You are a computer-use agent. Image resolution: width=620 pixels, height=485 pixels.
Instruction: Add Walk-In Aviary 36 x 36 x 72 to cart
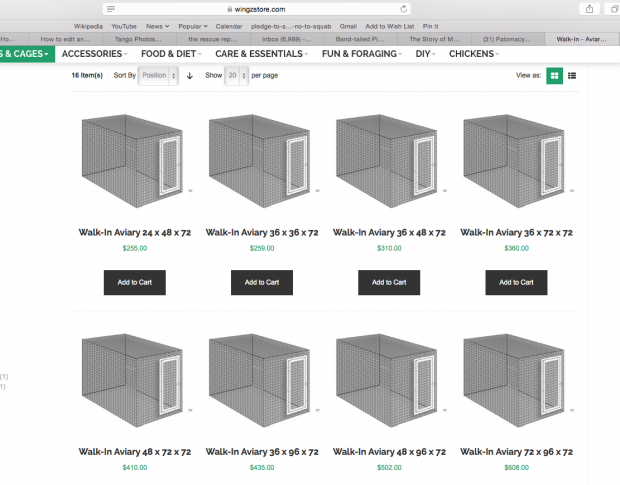pyautogui.click(x=262, y=282)
